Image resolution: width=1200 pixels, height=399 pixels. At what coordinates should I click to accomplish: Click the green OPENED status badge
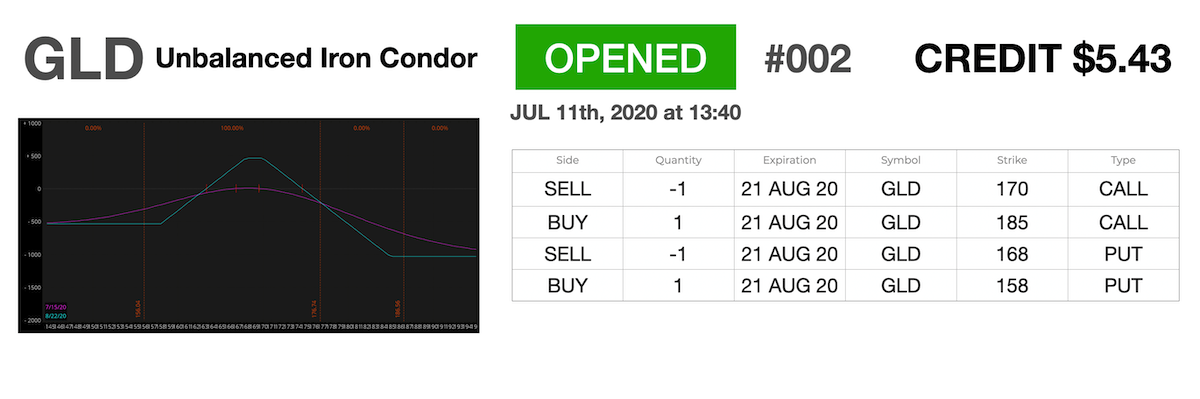pyautogui.click(x=626, y=59)
